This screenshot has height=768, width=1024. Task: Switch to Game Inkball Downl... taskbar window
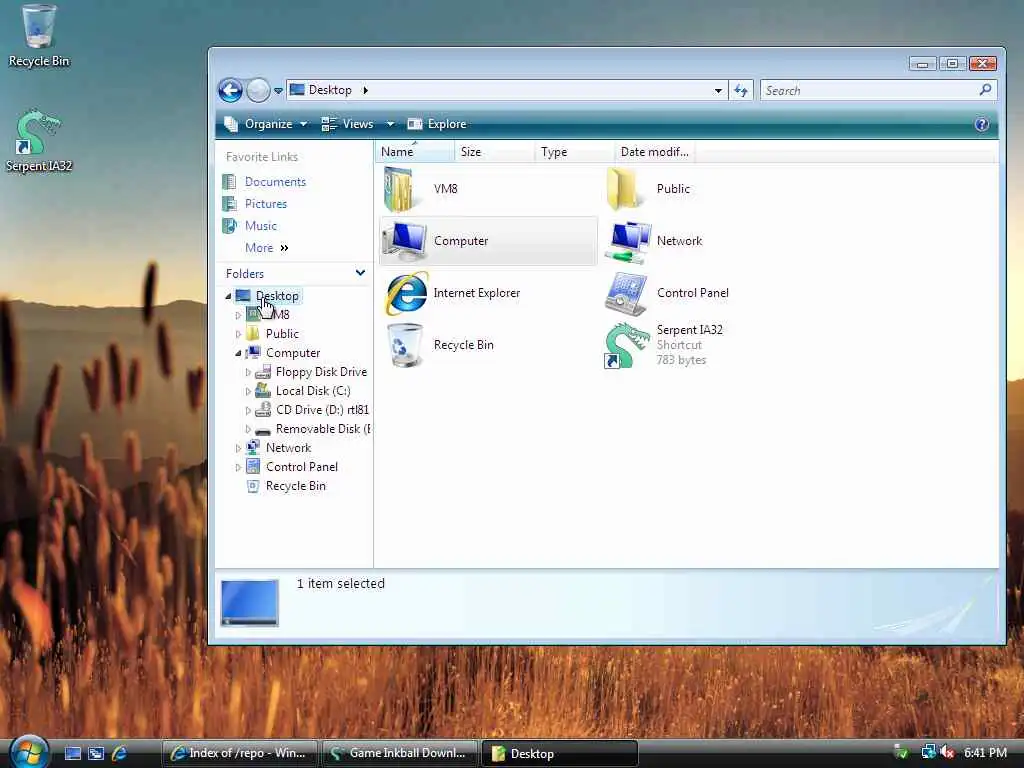point(399,753)
